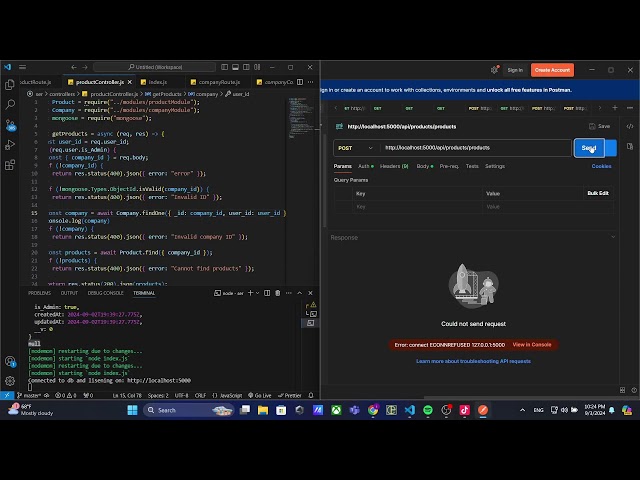Click Bulk Edit in Query Params
Viewport: 640px width, 480px height.
pos(598,193)
